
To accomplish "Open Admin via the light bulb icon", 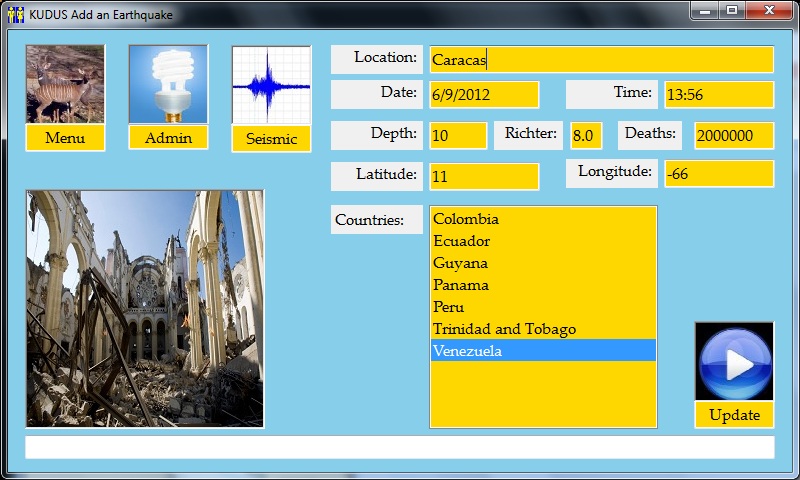I will pos(168,84).
